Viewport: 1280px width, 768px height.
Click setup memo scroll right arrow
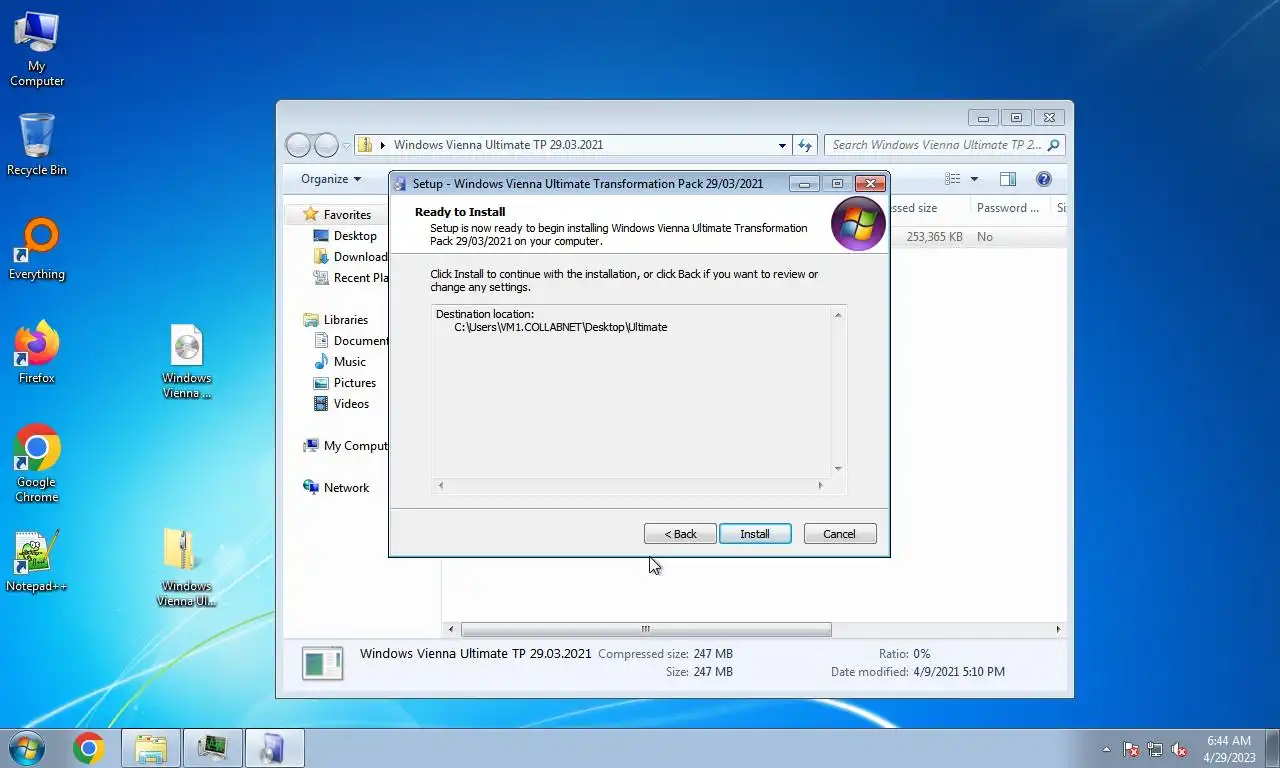pos(821,486)
